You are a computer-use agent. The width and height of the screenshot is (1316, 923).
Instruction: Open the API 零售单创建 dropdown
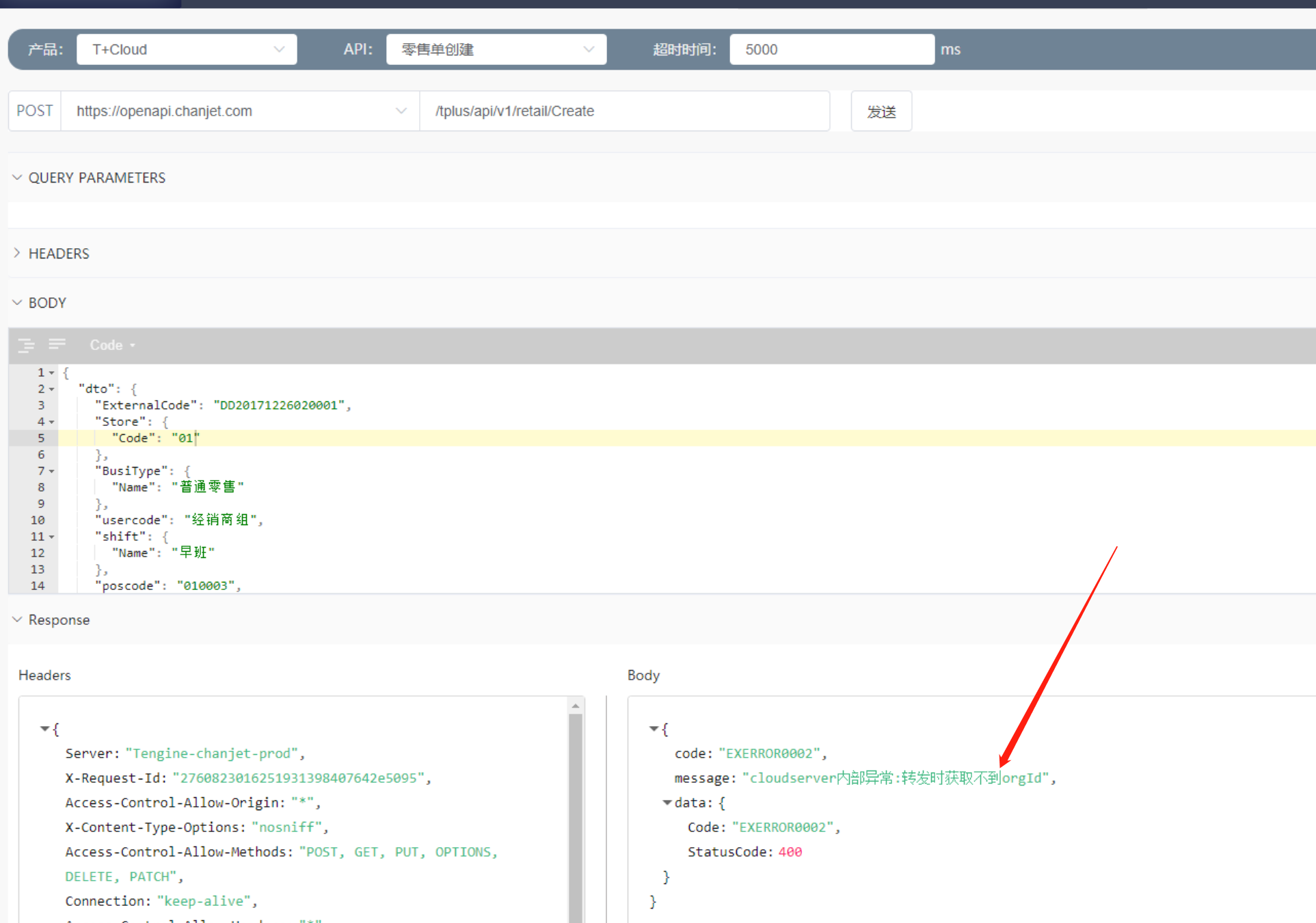(x=496, y=49)
